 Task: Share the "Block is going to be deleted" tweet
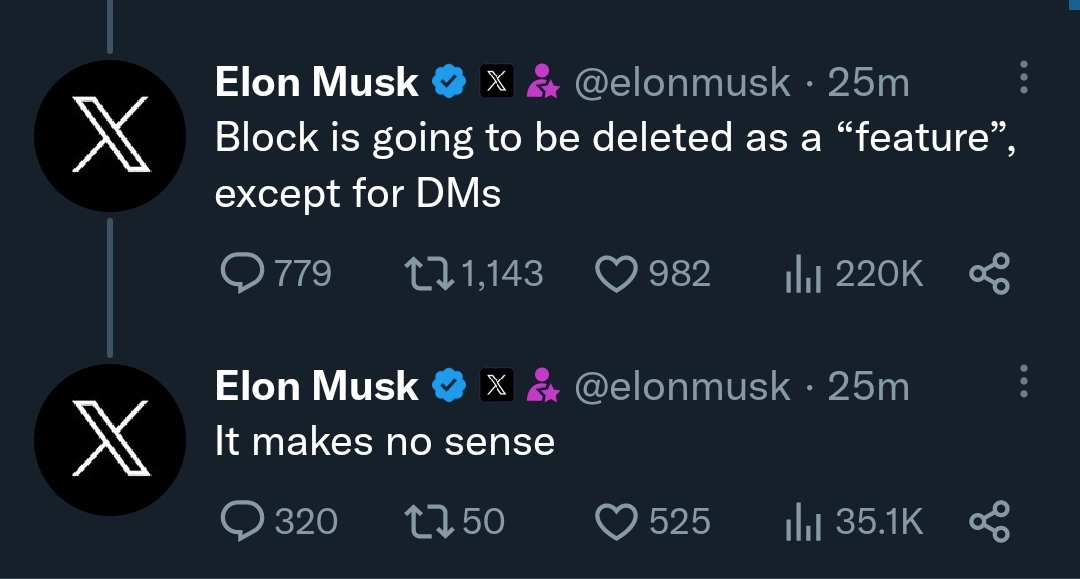click(990, 273)
